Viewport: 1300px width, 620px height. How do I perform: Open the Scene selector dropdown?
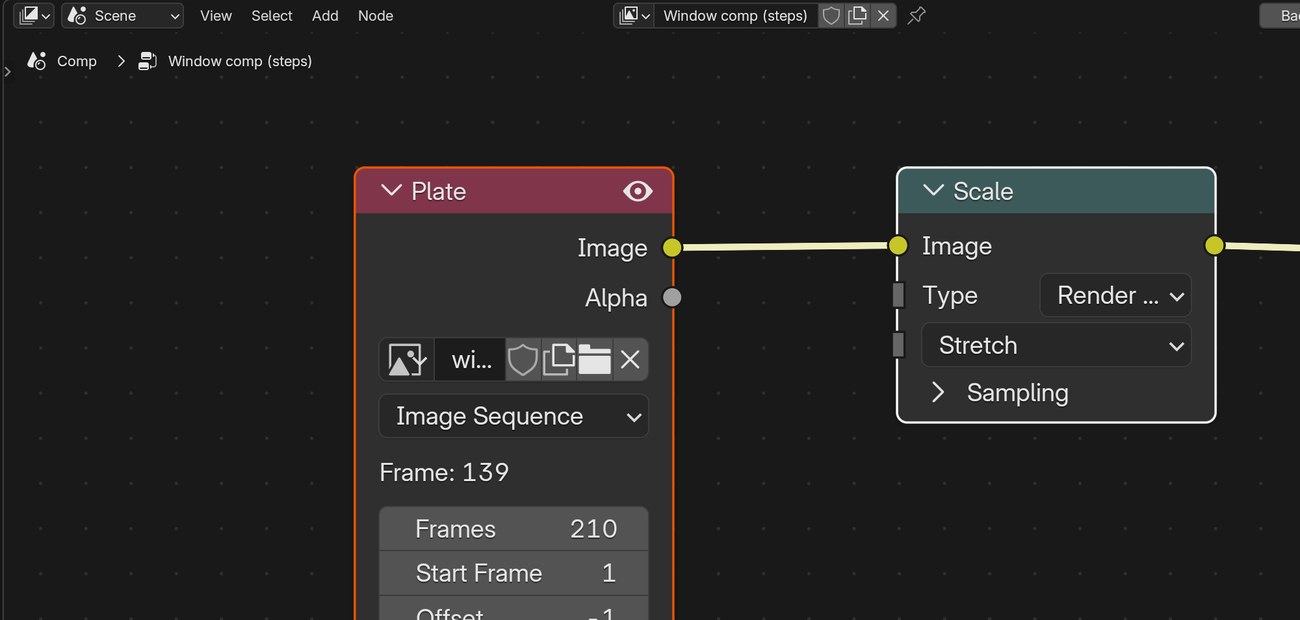[x=122, y=15]
